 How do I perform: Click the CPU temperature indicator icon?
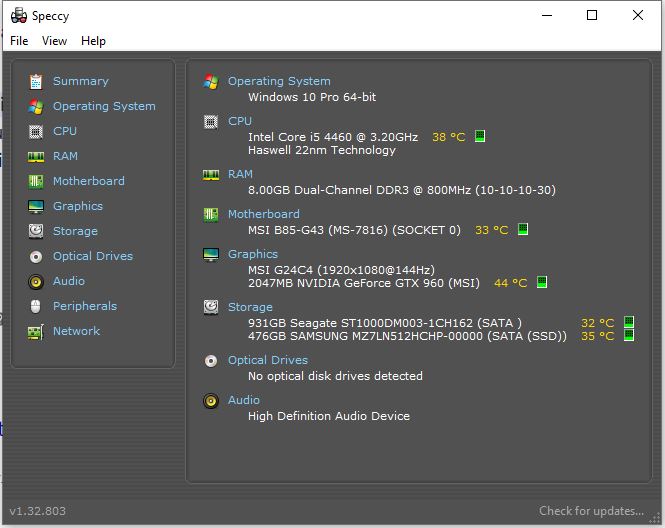point(480,136)
